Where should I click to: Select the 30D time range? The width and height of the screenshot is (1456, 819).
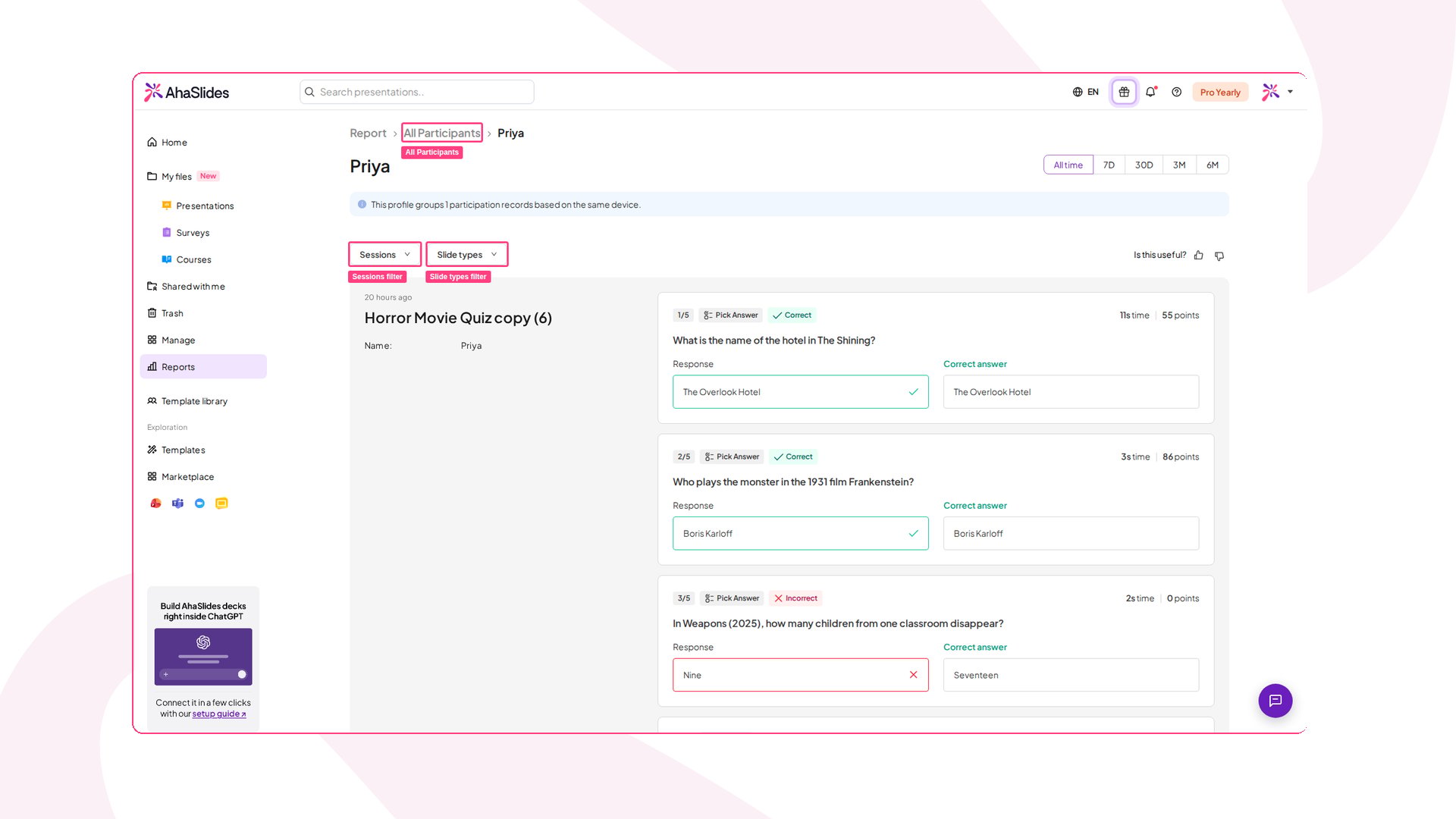coord(1144,165)
